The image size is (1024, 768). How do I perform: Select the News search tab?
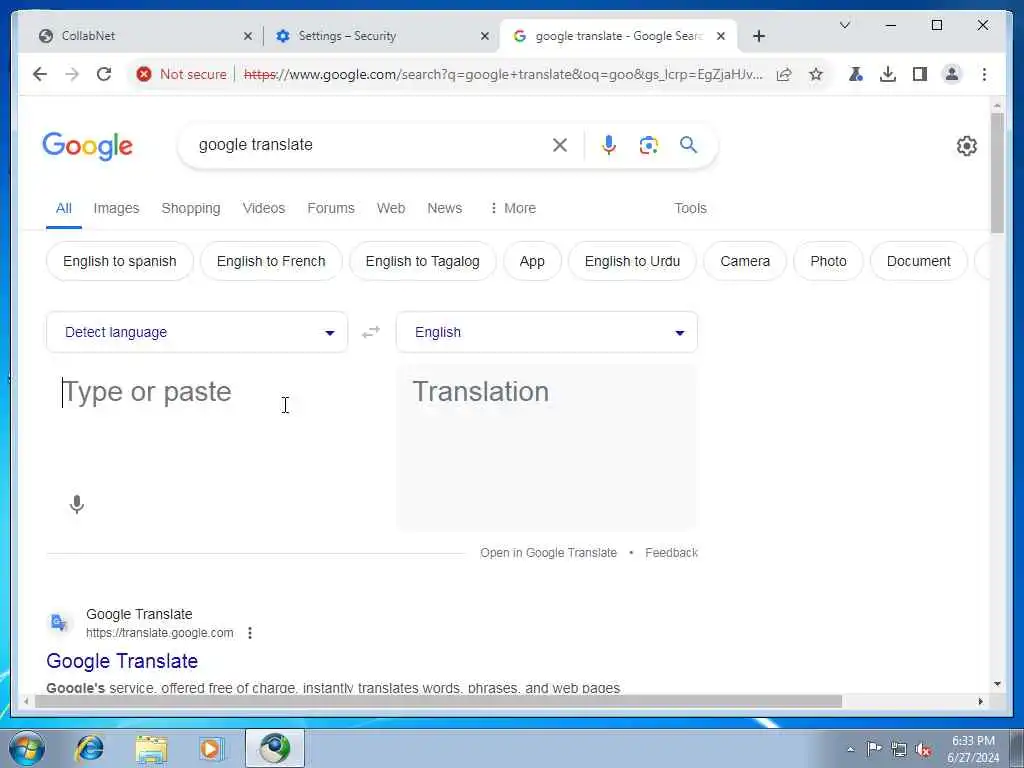(445, 208)
